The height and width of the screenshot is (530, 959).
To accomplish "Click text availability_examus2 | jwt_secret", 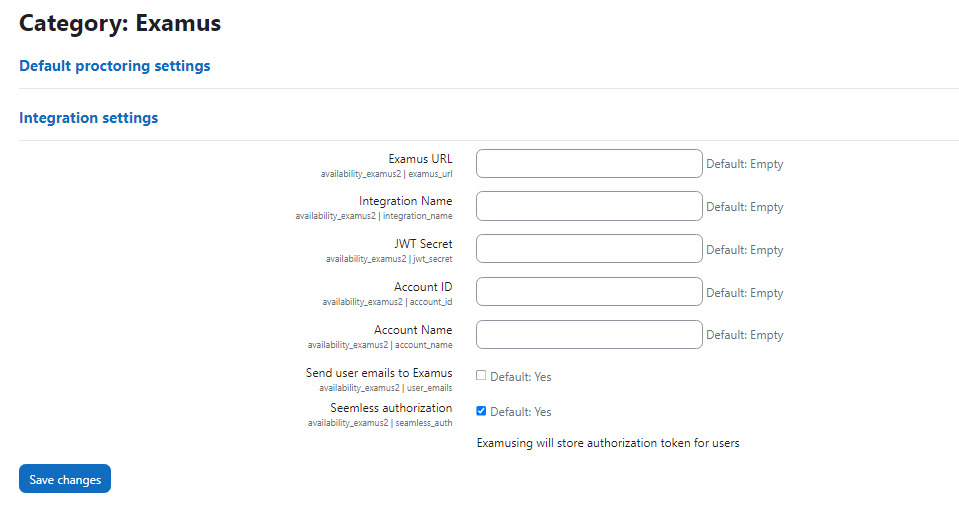I will click(x=389, y=259).
